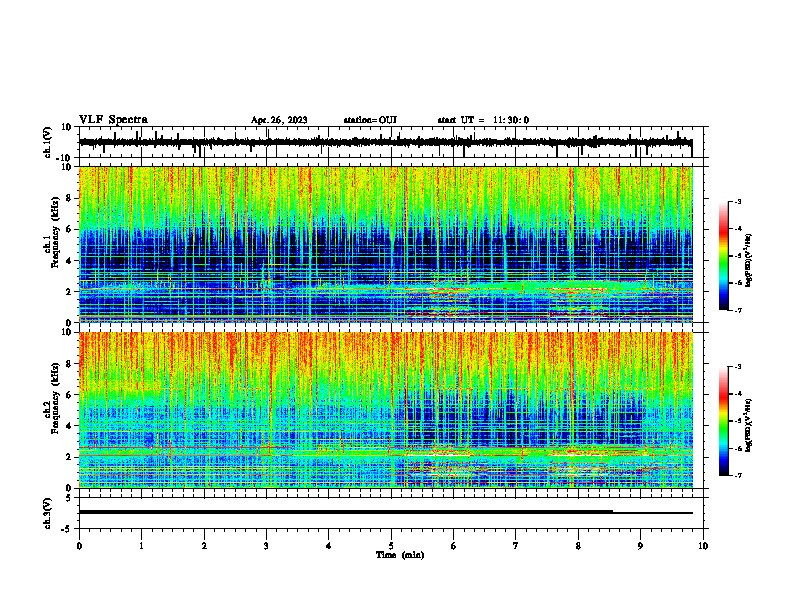Click the ch.2 color scale log(PSD) unit label
The image size is (792, 612).
click(x=749, y=426)
